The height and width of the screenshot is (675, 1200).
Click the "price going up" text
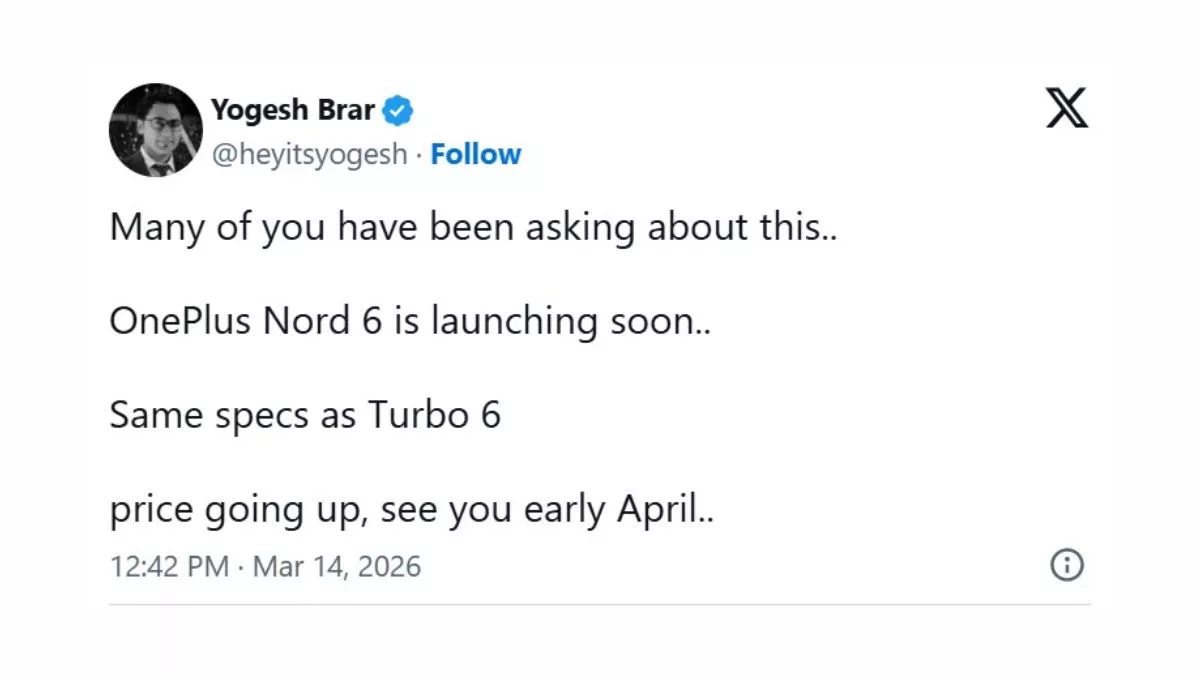(234, 511)
